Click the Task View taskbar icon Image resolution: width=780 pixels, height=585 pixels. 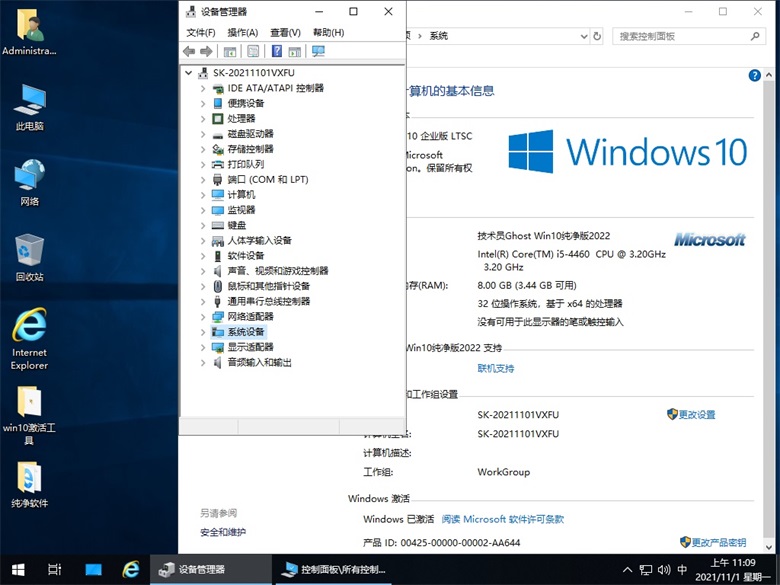click(x=55, y=569)
